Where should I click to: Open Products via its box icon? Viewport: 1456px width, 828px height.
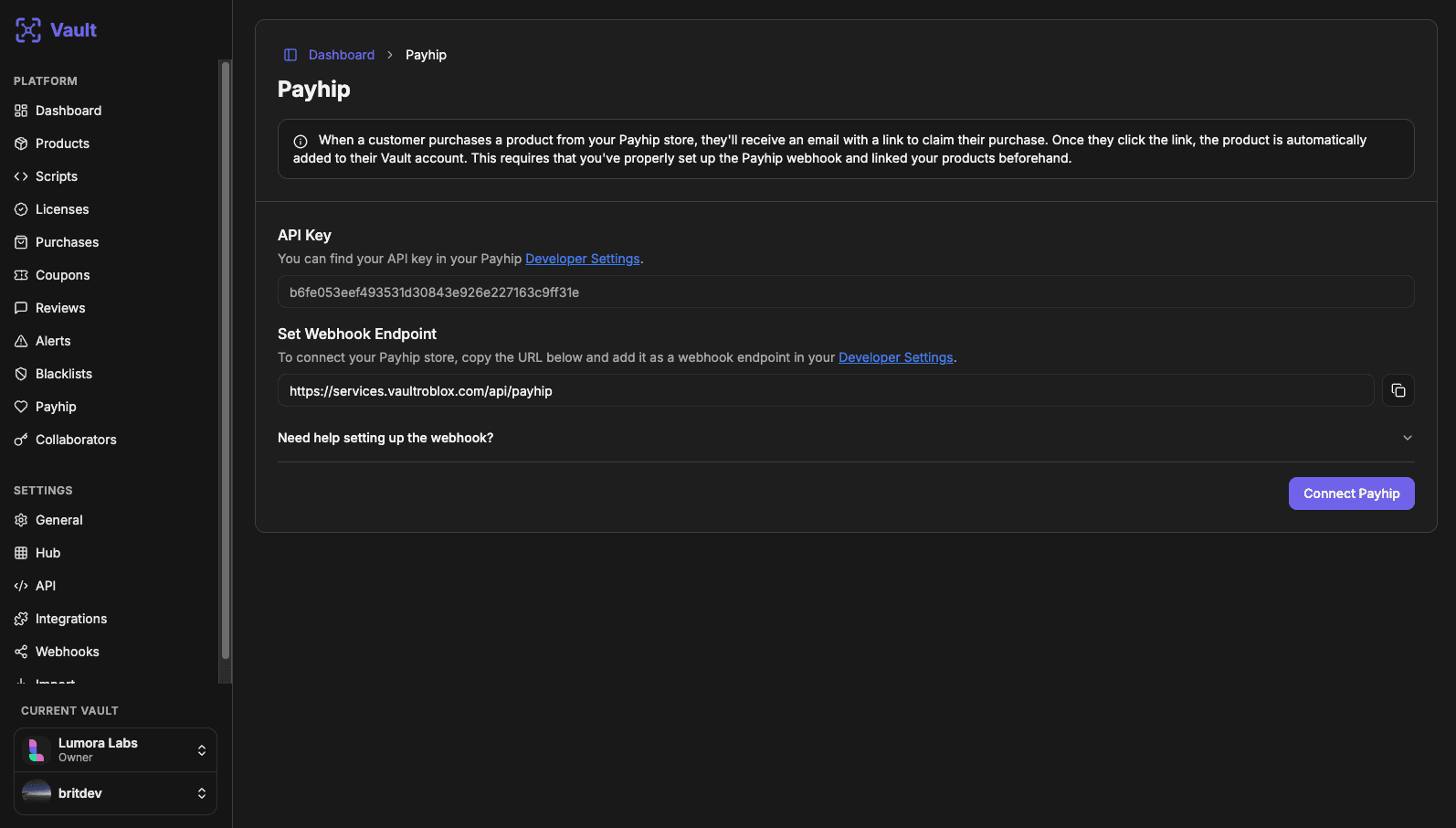21,143
